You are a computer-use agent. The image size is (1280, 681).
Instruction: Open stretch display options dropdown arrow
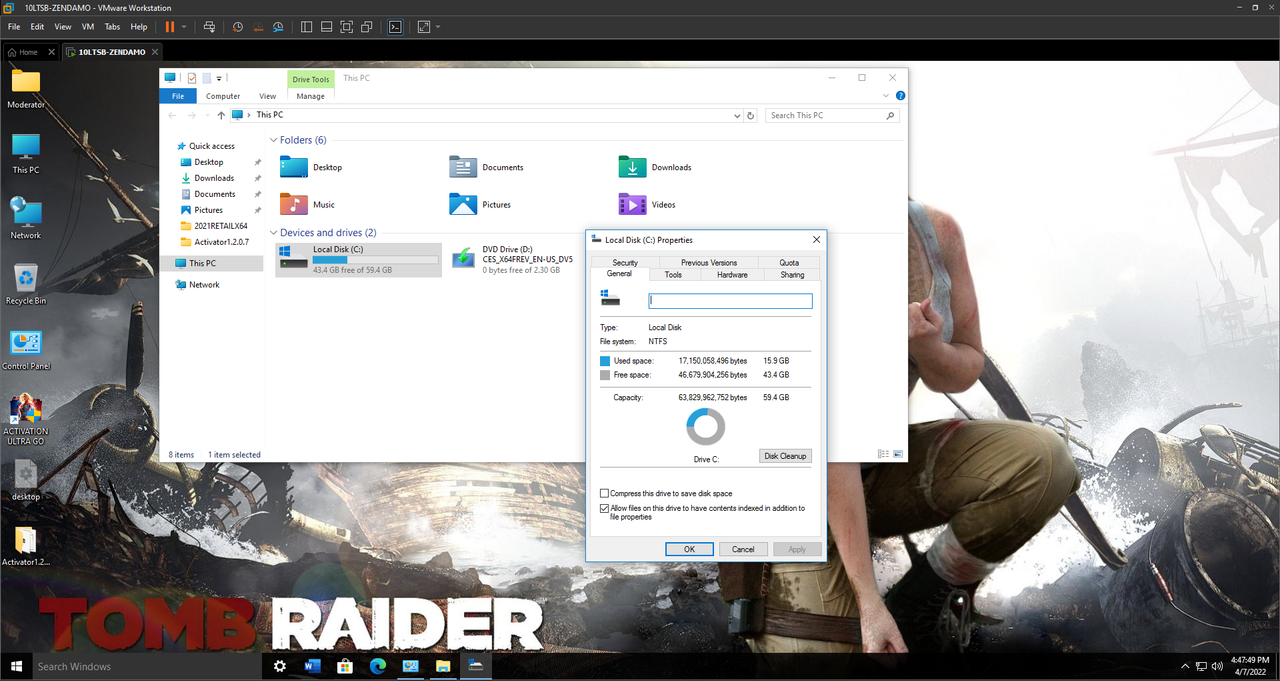[438, 27]
